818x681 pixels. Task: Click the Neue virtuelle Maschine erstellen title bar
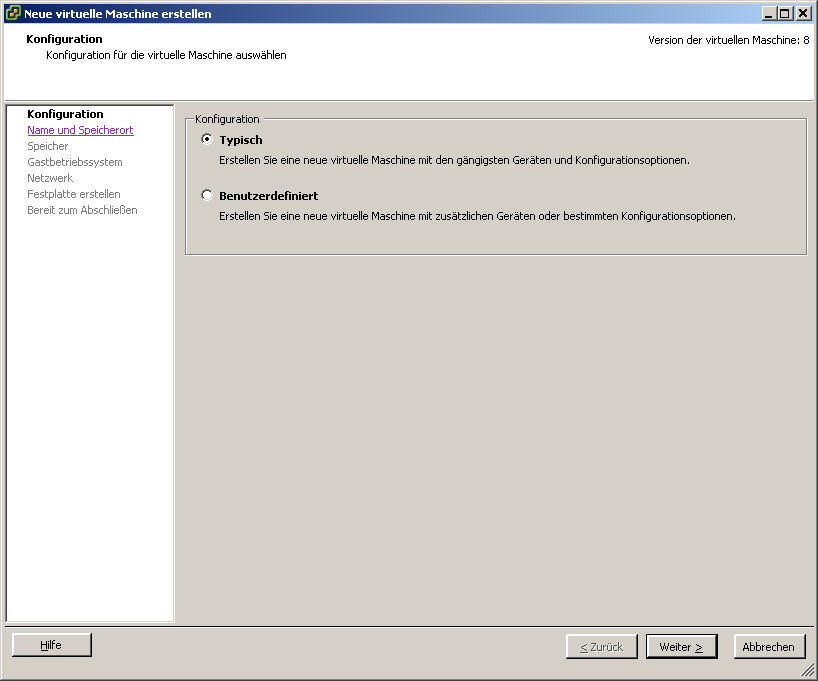click(x=400, y=14)
